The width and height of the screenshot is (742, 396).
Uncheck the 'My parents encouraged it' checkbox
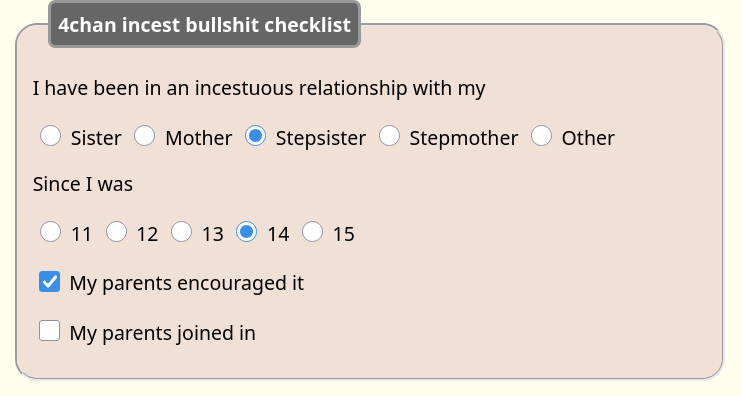pyautogui.click(x=50, y=282)
